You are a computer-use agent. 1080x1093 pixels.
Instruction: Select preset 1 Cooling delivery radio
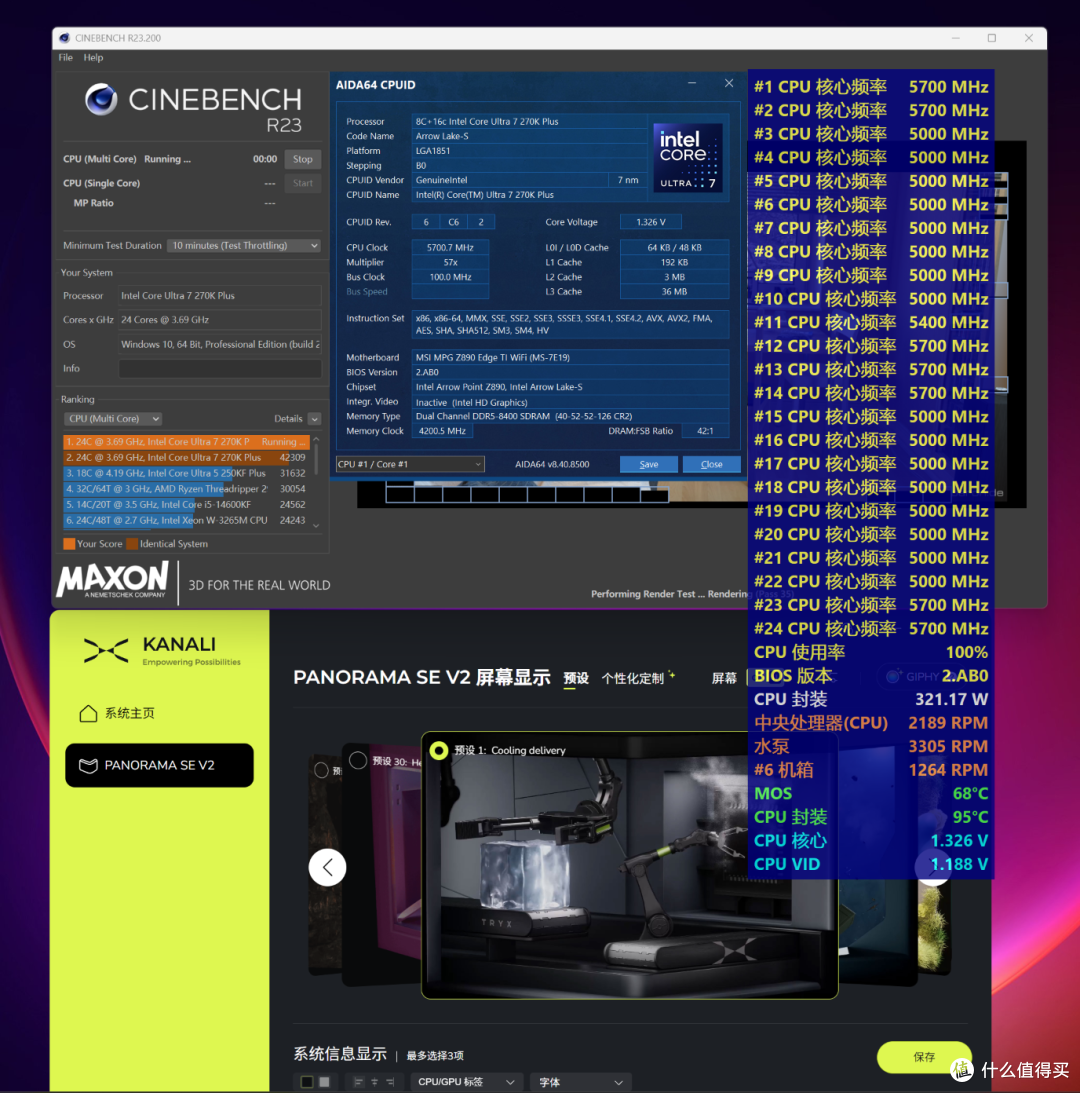pos(439,750)
